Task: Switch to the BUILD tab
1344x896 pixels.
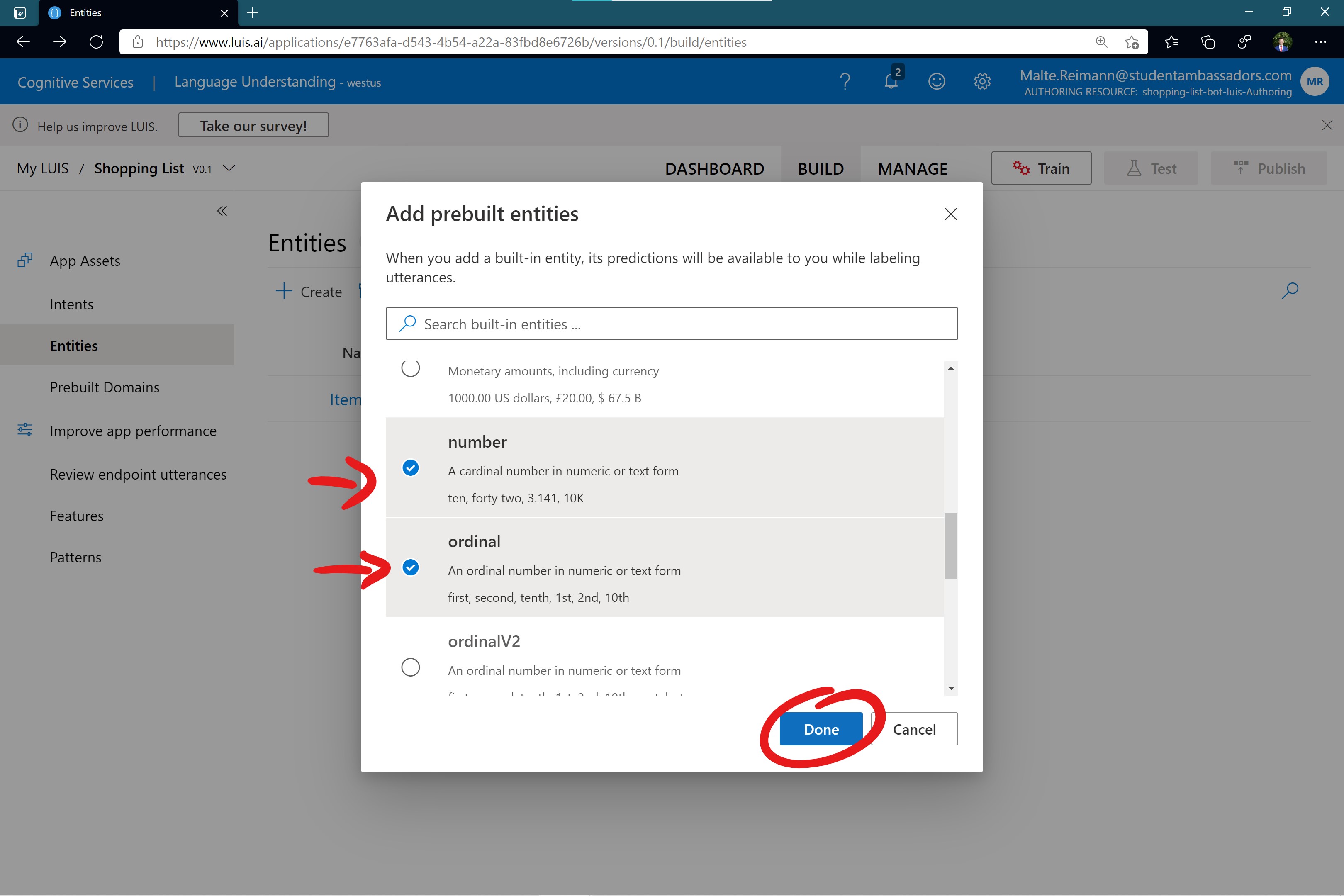Action: (x=820, y=168)
